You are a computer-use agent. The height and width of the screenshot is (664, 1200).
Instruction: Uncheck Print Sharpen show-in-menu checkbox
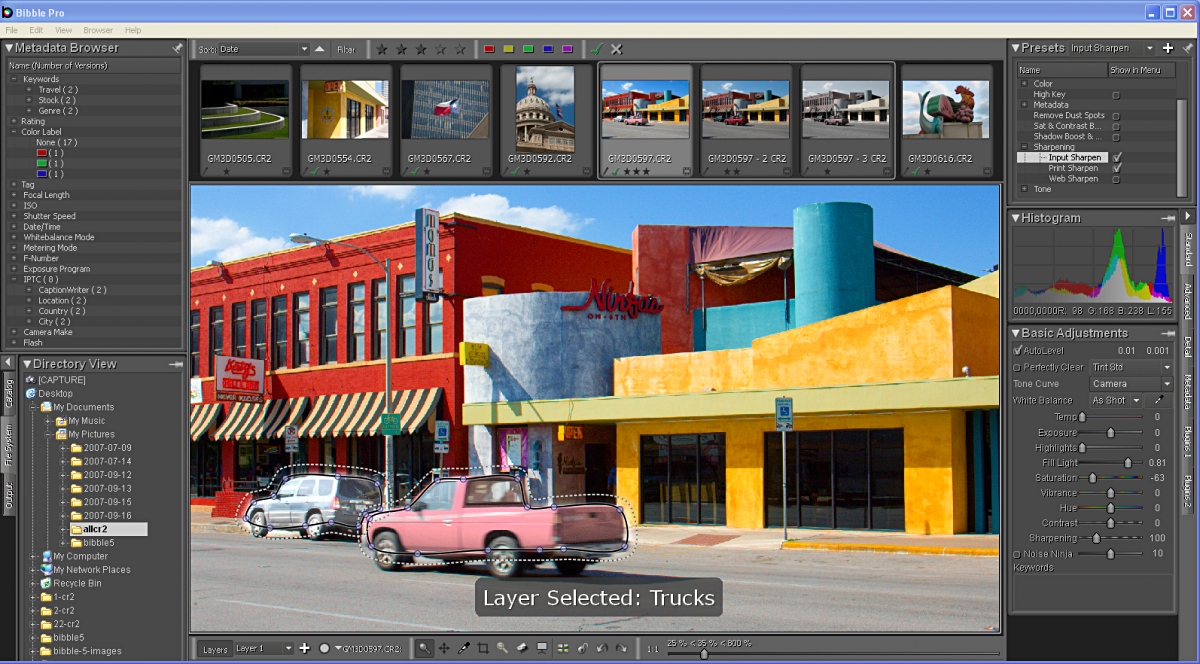(x=1117, y=168)
